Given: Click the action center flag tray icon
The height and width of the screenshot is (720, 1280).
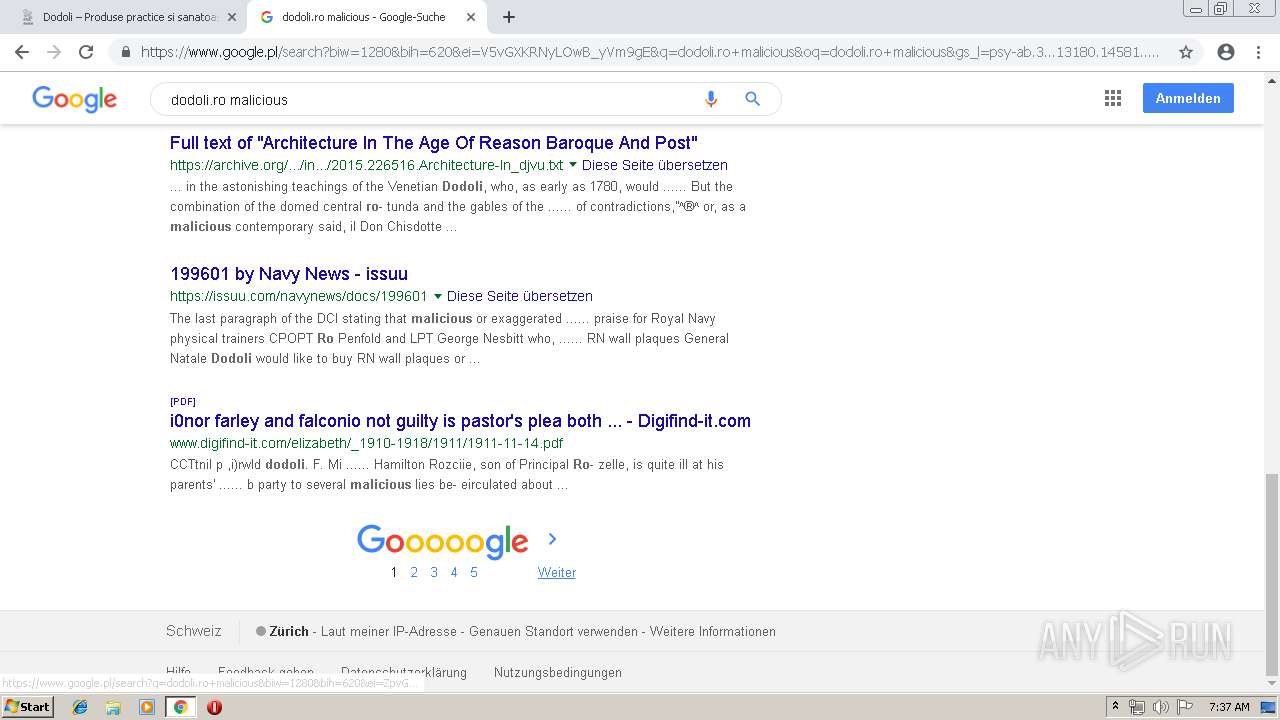Looking at the screenshot, I should pyautogui.click(x=1183, y=707).
